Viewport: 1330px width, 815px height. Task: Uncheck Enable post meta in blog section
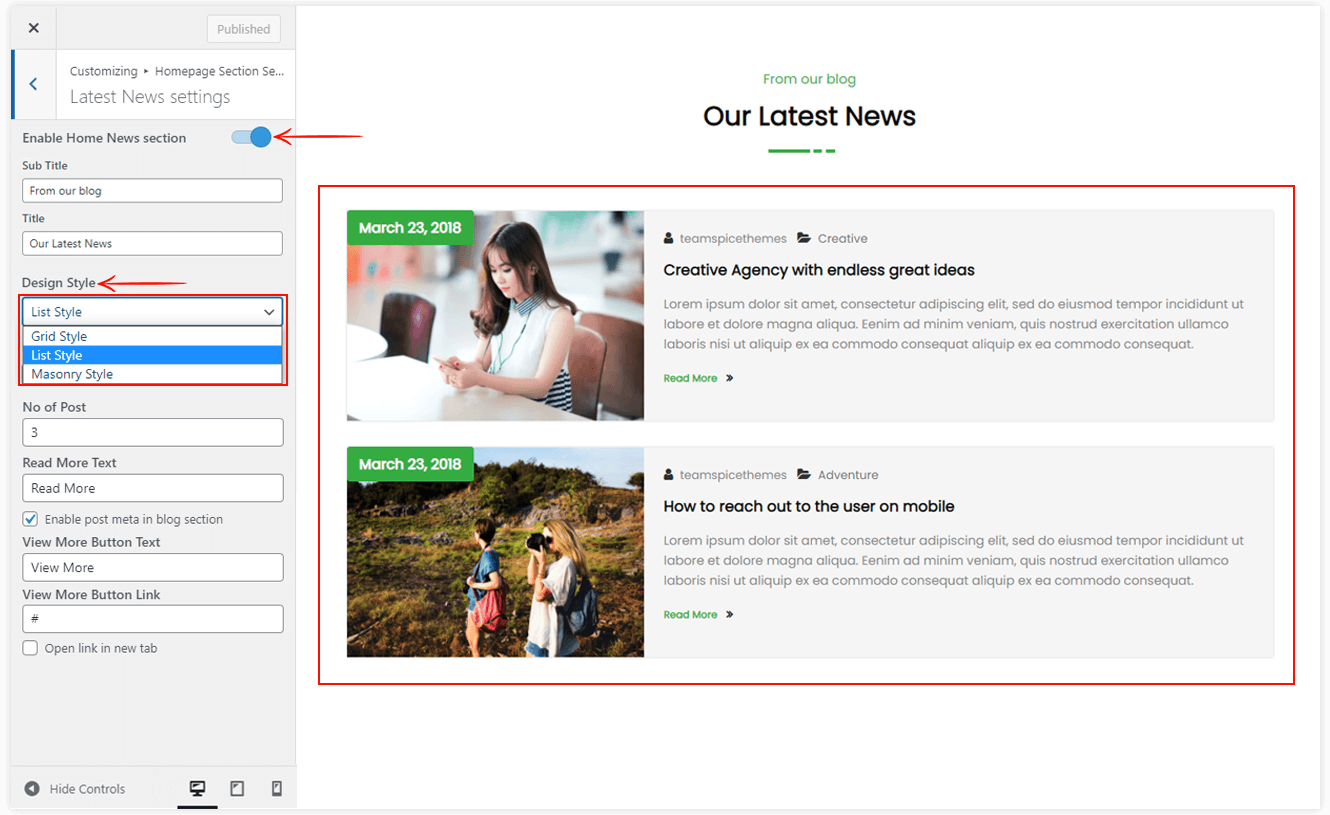click(x=30, y=519)
